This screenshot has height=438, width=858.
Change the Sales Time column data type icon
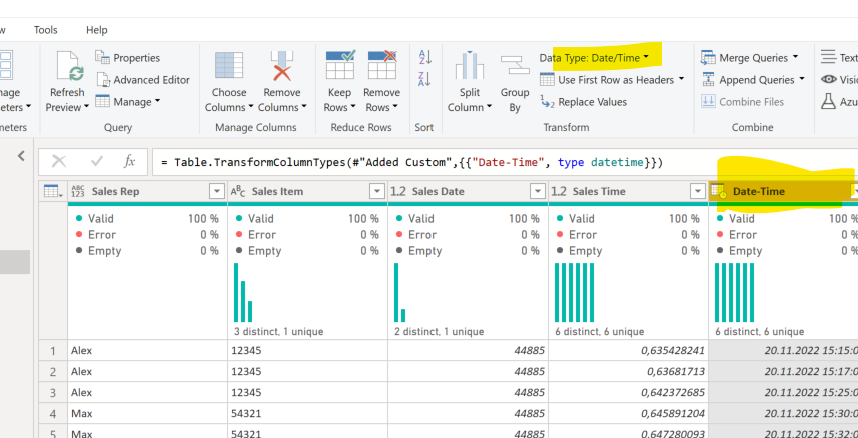pos(559,191)
